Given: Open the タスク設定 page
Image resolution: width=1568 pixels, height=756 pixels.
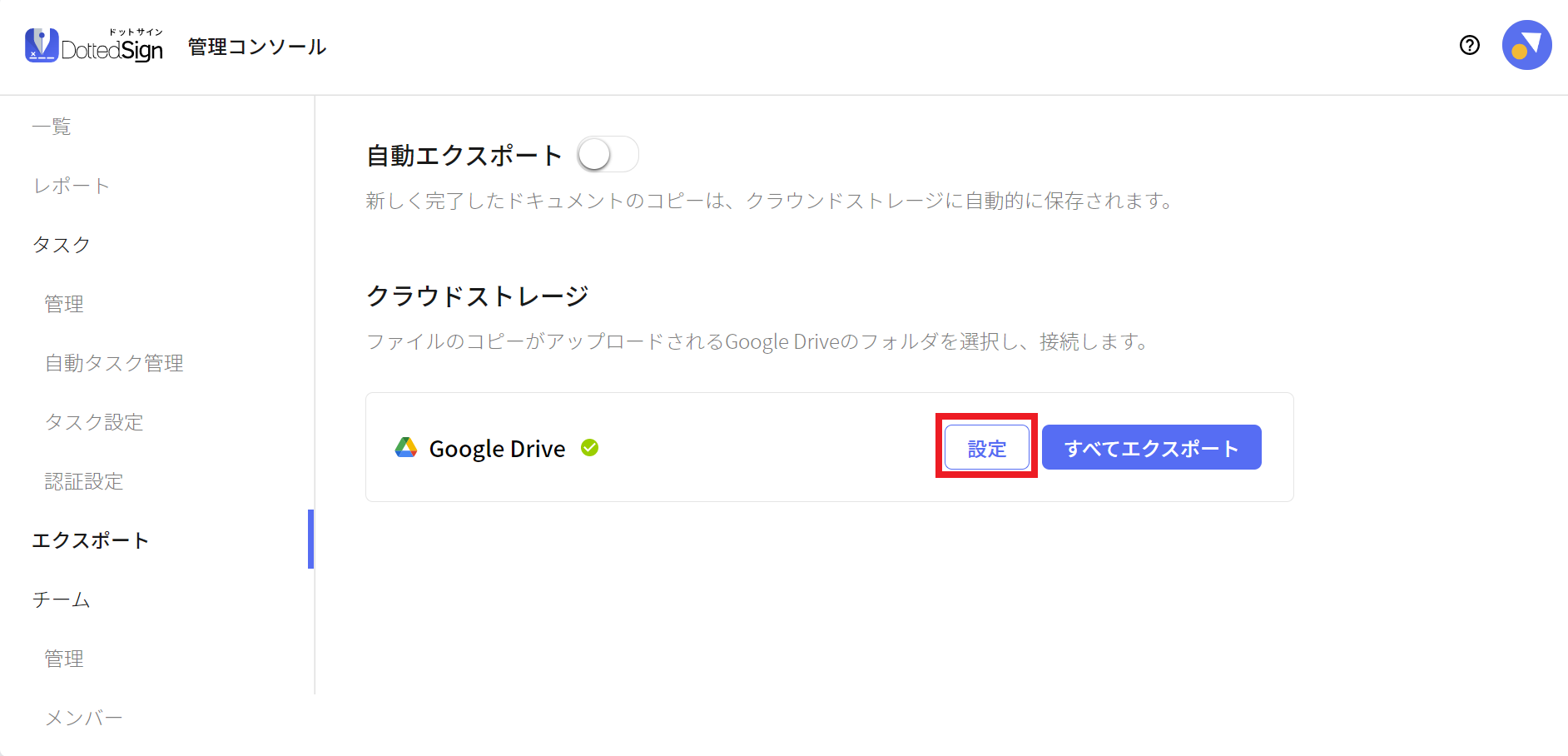Looking at the screenshot, I should (94, 422).
